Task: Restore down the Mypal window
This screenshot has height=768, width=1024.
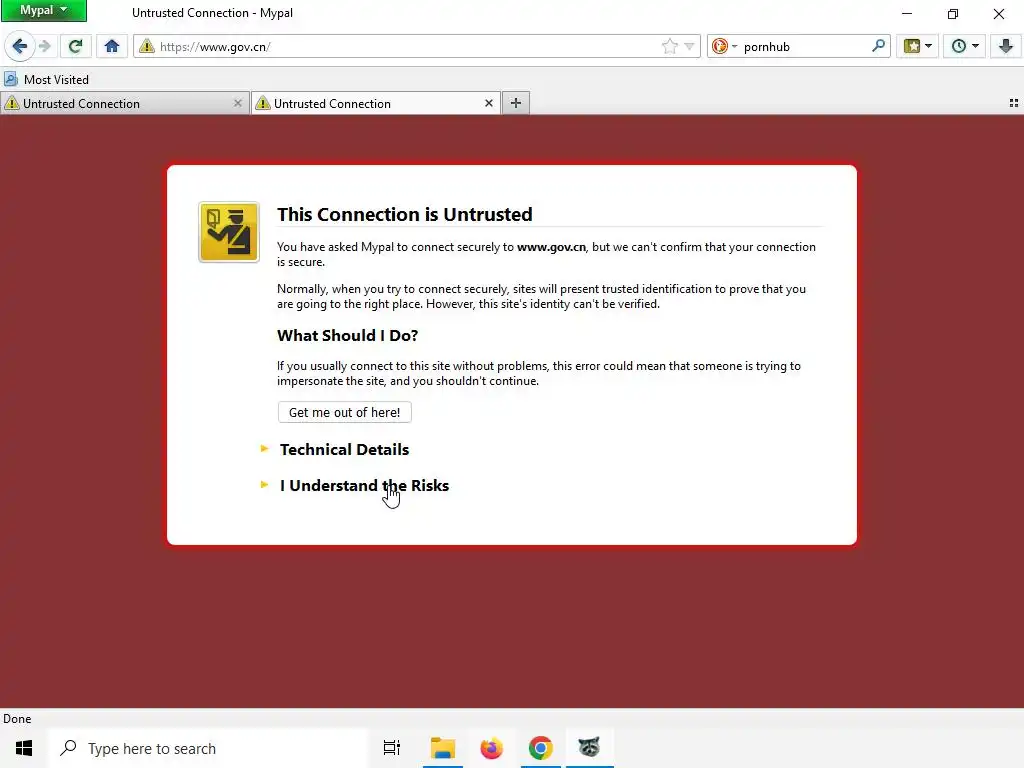Action: click(x=953, y=13)
